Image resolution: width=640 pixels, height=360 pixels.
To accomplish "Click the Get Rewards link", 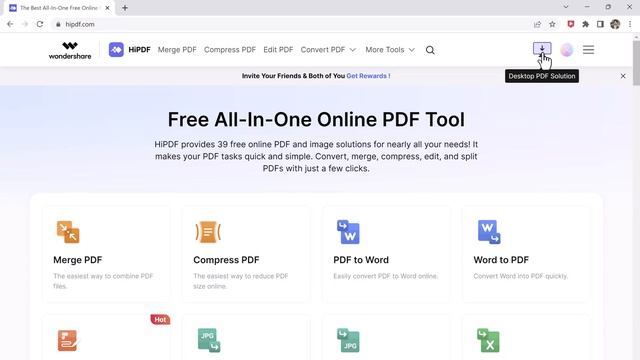I will click(x=368, y=76).
